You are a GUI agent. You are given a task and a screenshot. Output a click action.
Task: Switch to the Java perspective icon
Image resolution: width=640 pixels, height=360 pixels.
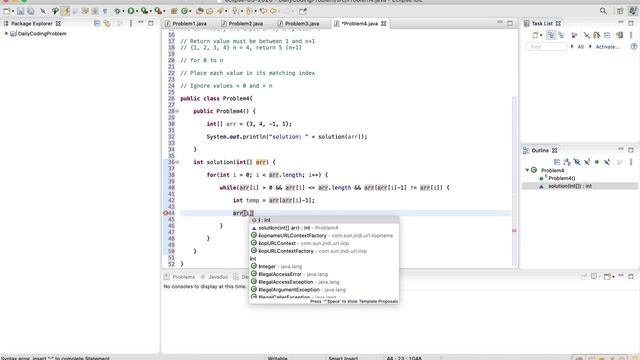click(x=632, y=11)
